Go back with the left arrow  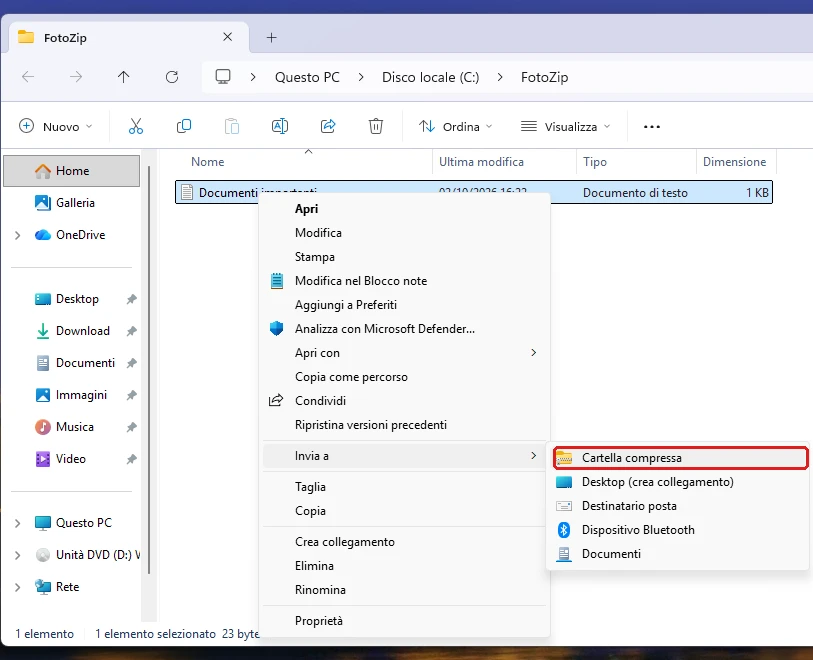click(28, 77)
